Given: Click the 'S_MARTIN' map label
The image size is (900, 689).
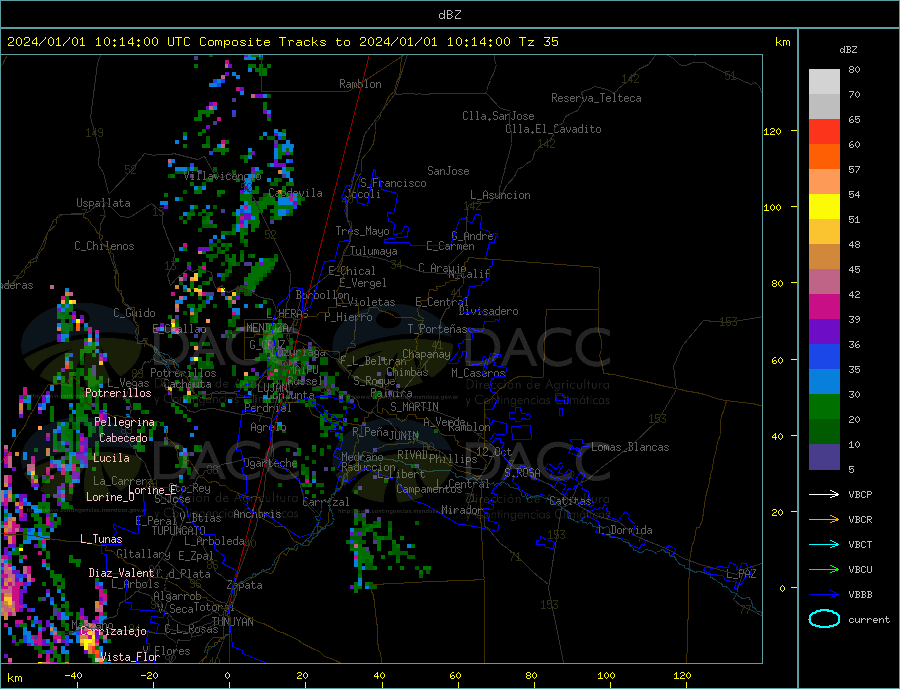Looking at the screenshot, I should point(414,407).
